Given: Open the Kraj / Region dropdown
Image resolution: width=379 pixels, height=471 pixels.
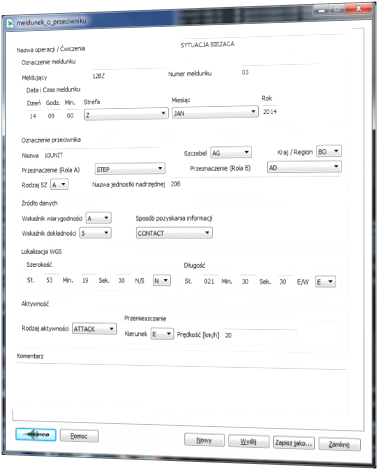Looking at the screenshot, I should click(329, 151).
